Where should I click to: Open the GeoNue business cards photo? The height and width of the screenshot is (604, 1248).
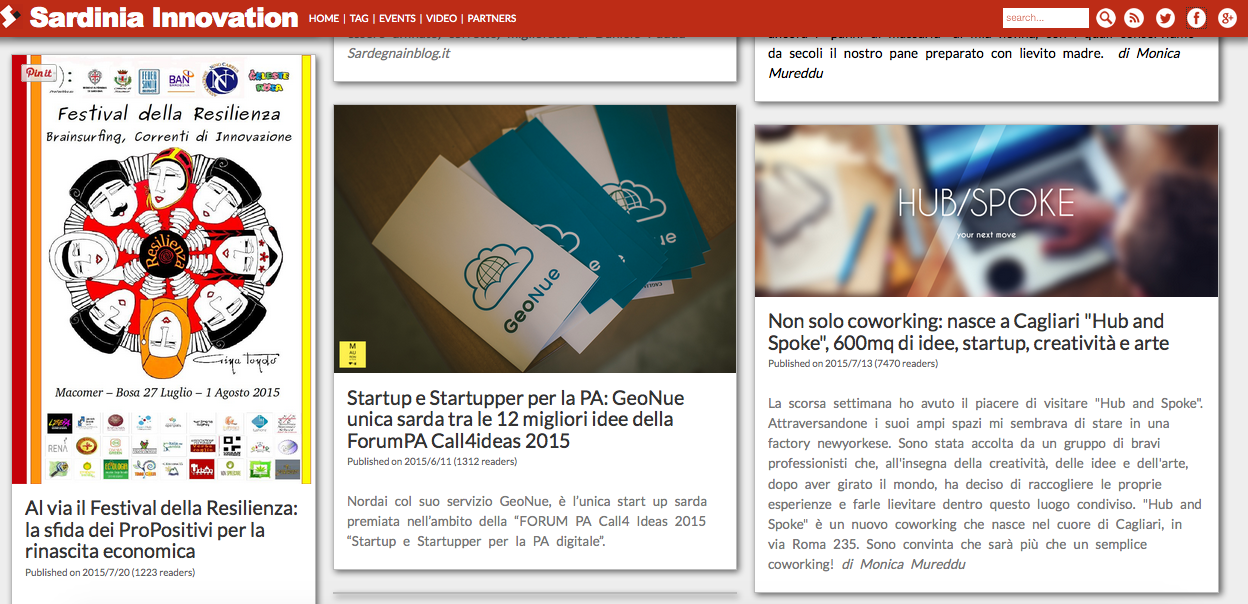[x=535, y=239]
